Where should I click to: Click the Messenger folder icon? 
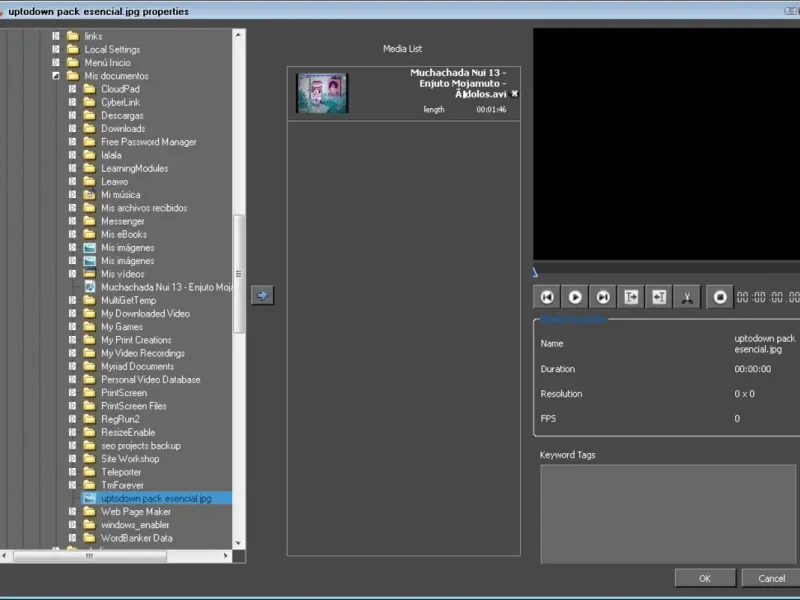89,221
